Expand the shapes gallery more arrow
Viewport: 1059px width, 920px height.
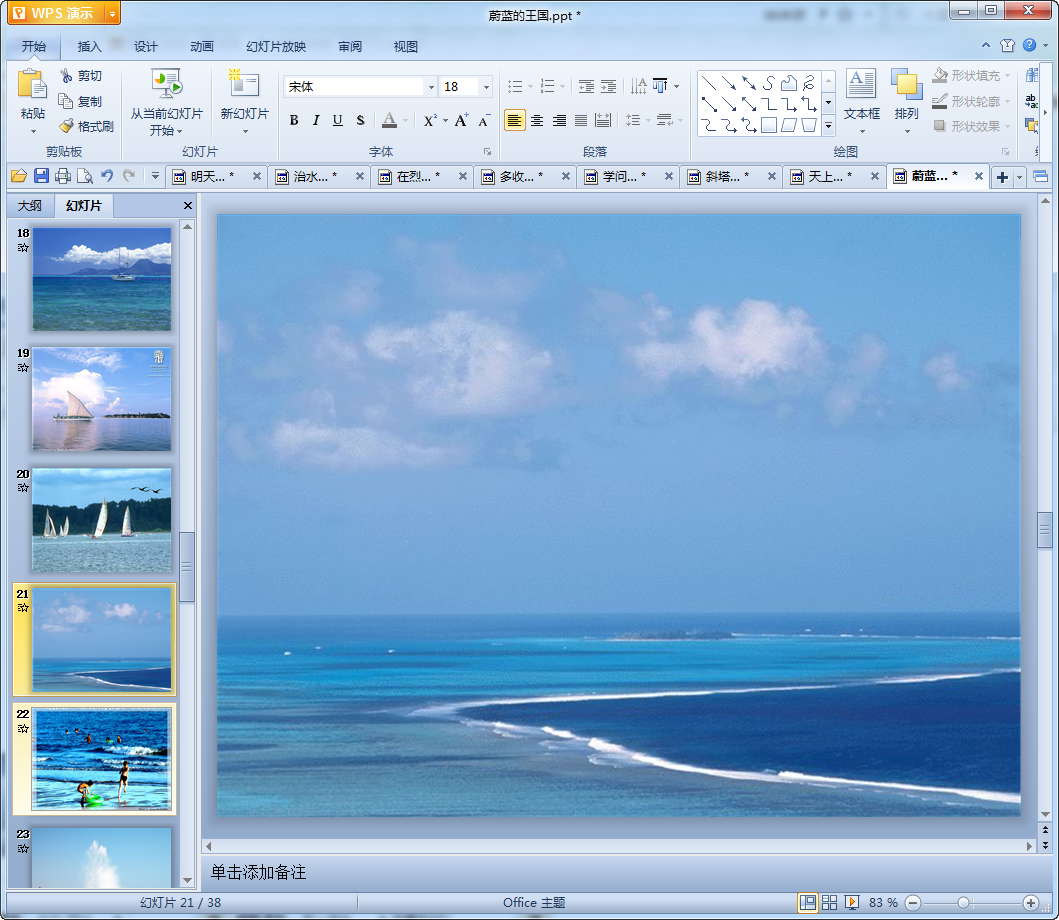point(828,125)
